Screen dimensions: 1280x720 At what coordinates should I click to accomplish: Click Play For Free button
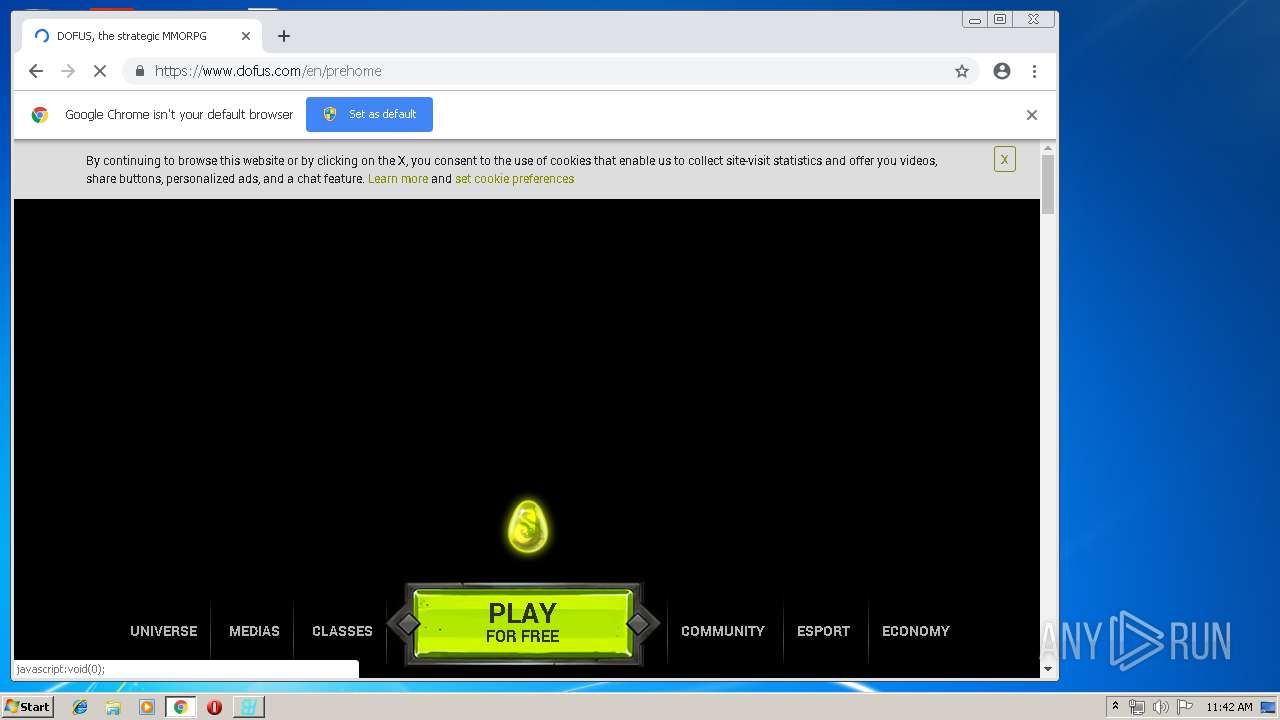pyautogui.click(x=523, y=623)
